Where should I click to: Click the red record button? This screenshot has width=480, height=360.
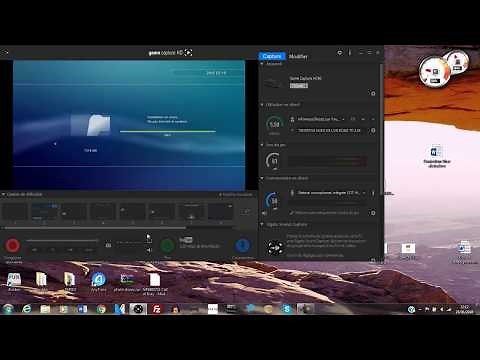13,245
